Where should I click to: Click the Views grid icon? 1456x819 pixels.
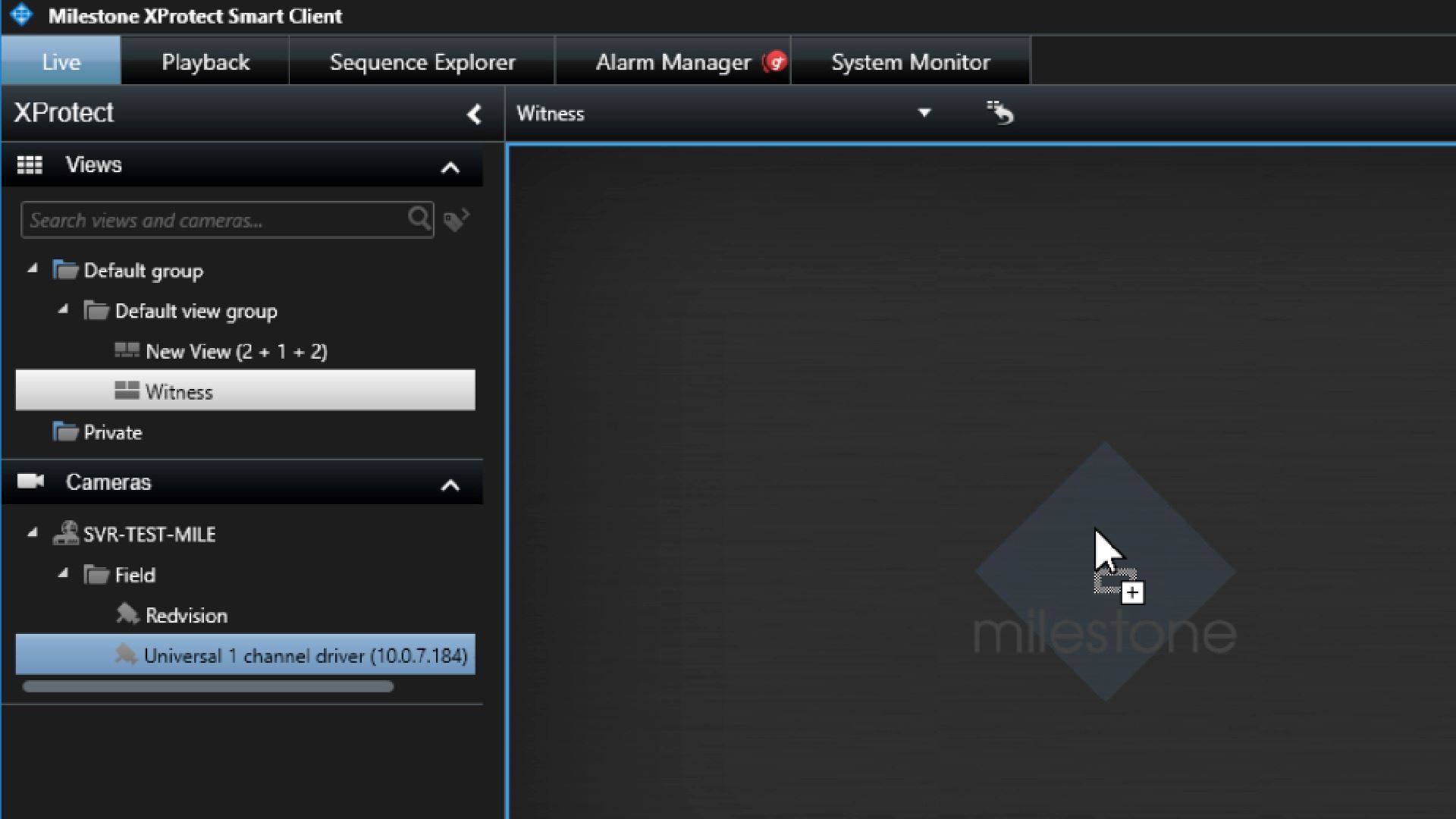[30, 165]
